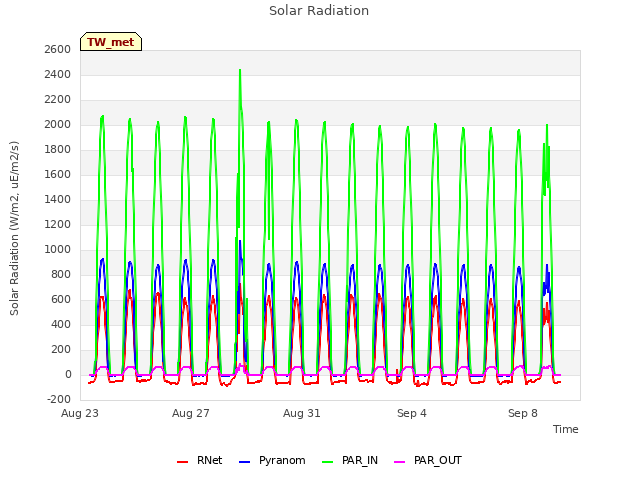Click the 1200 y-axis tick label
640x480 pixels.
point(58,224)
